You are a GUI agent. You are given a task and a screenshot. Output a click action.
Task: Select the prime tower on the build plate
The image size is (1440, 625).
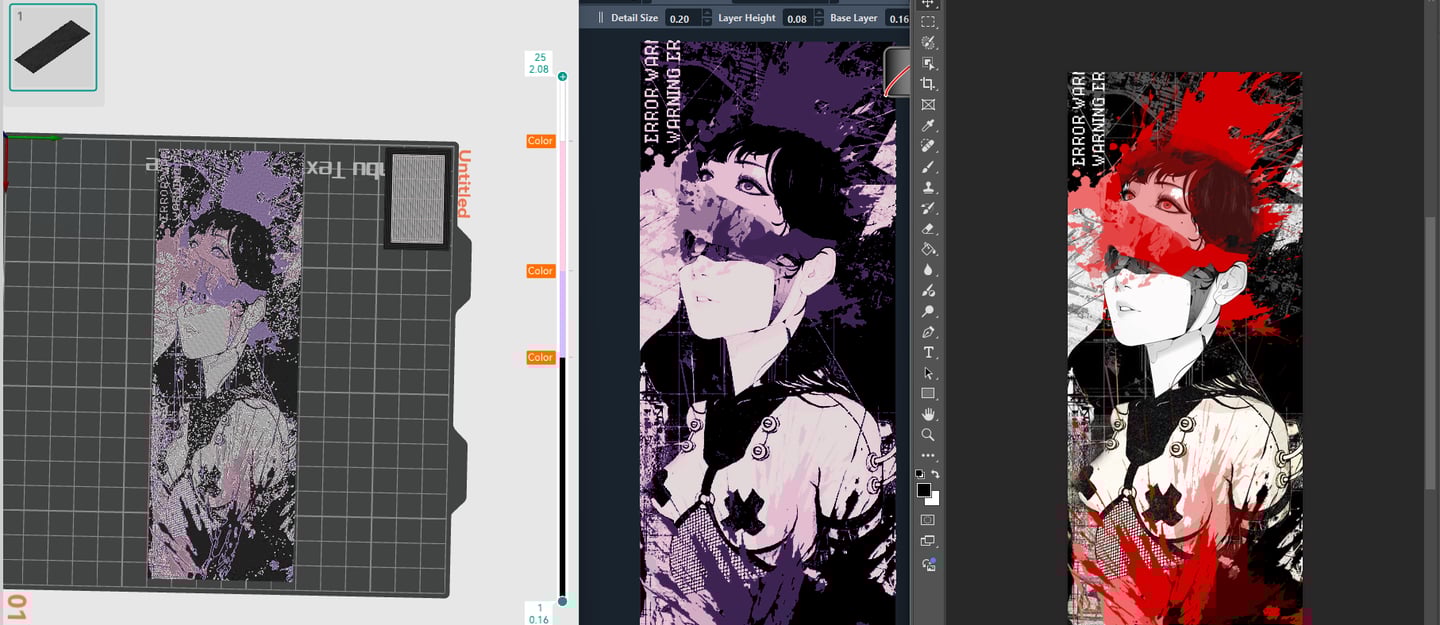(418, 198)
